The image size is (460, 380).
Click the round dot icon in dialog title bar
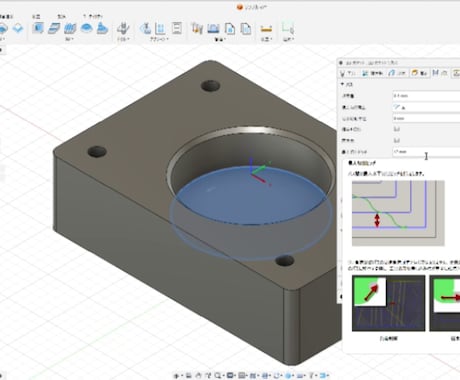point(341,63)
